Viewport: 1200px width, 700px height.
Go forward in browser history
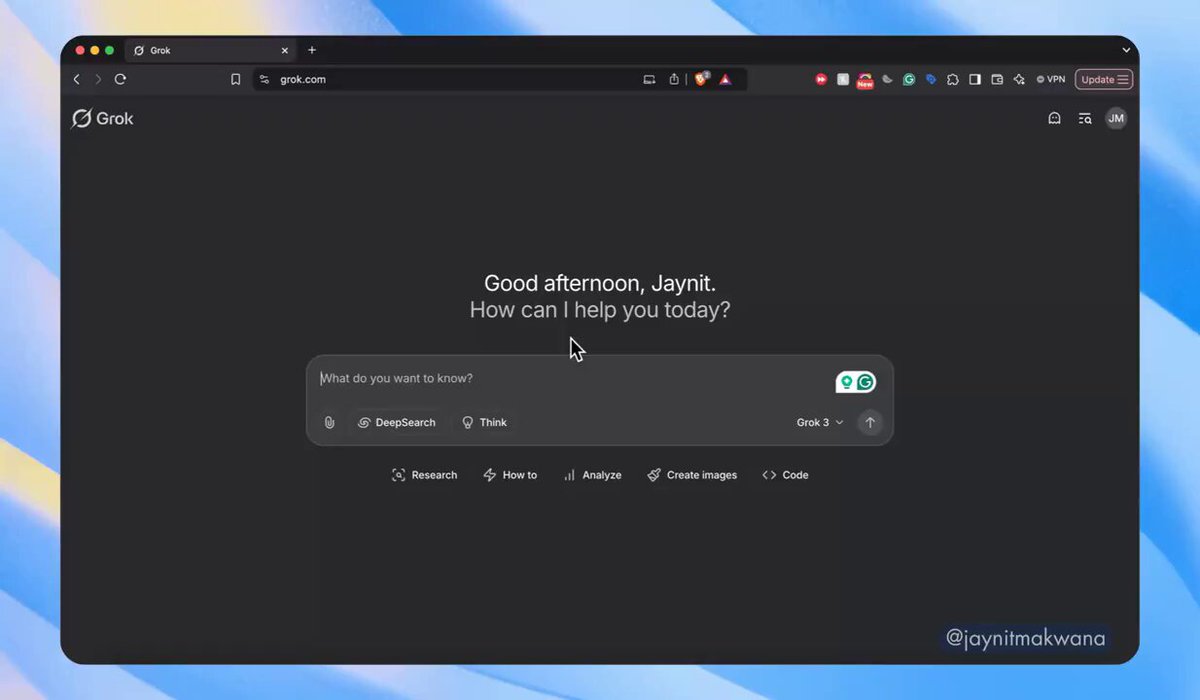[98, 79]
